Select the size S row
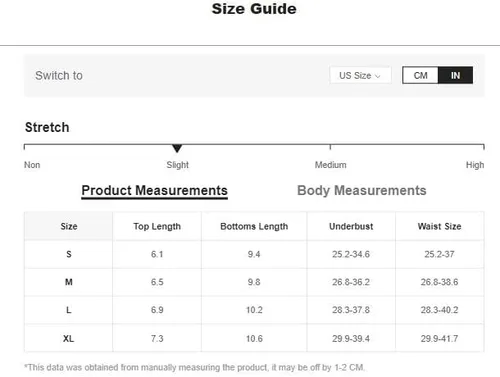 coord(254,254)
